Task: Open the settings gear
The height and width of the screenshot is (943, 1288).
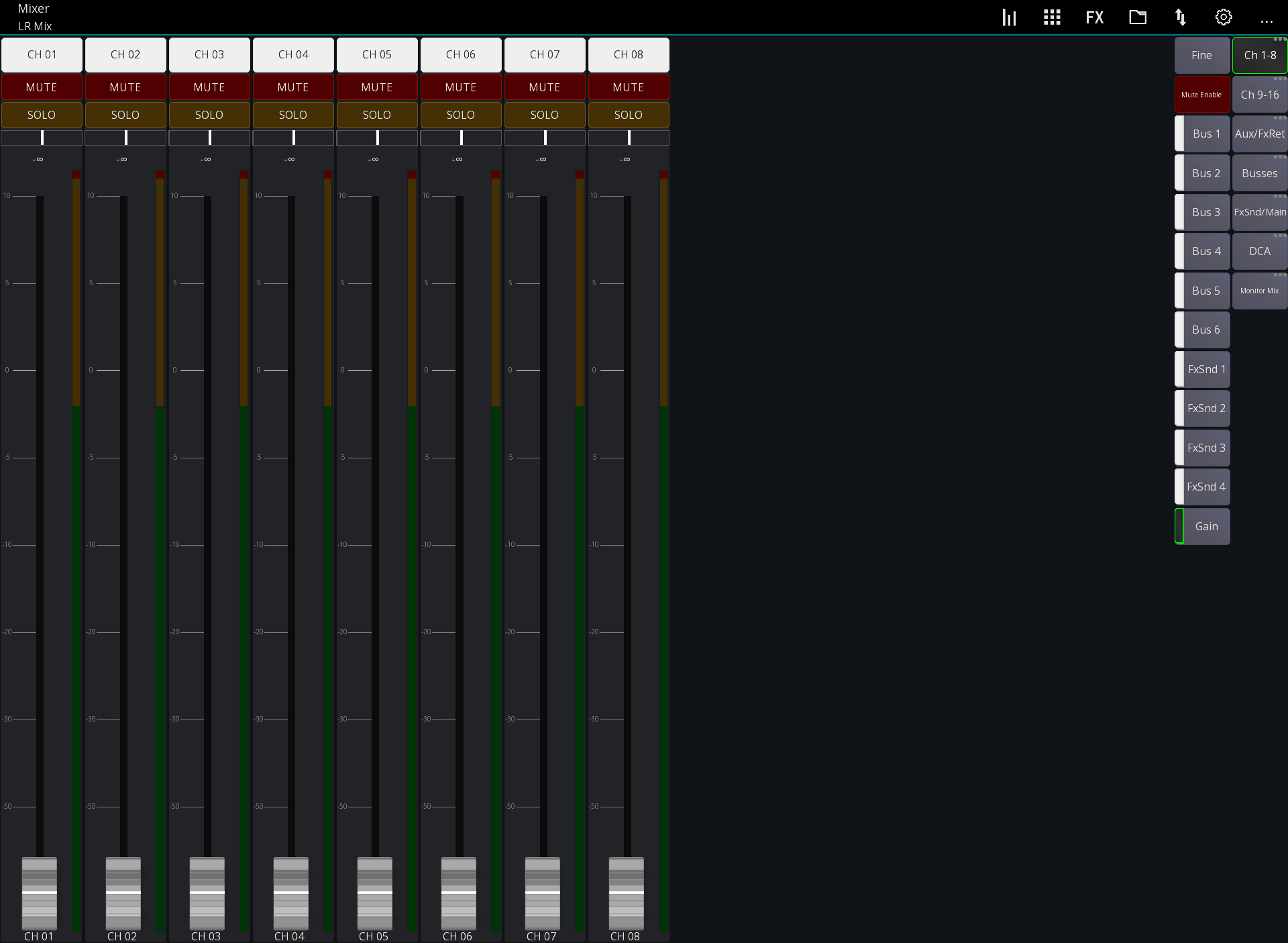Action: 1224,17
